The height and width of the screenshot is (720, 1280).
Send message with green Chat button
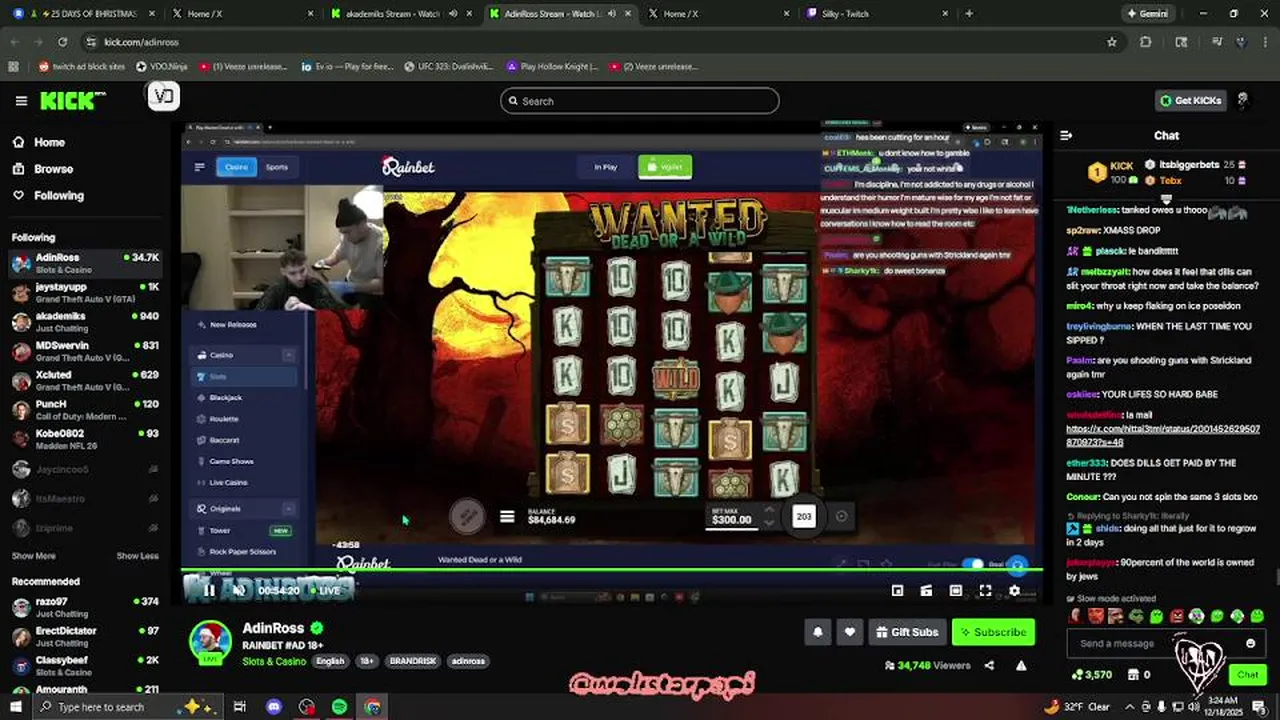coord(1247,675)
